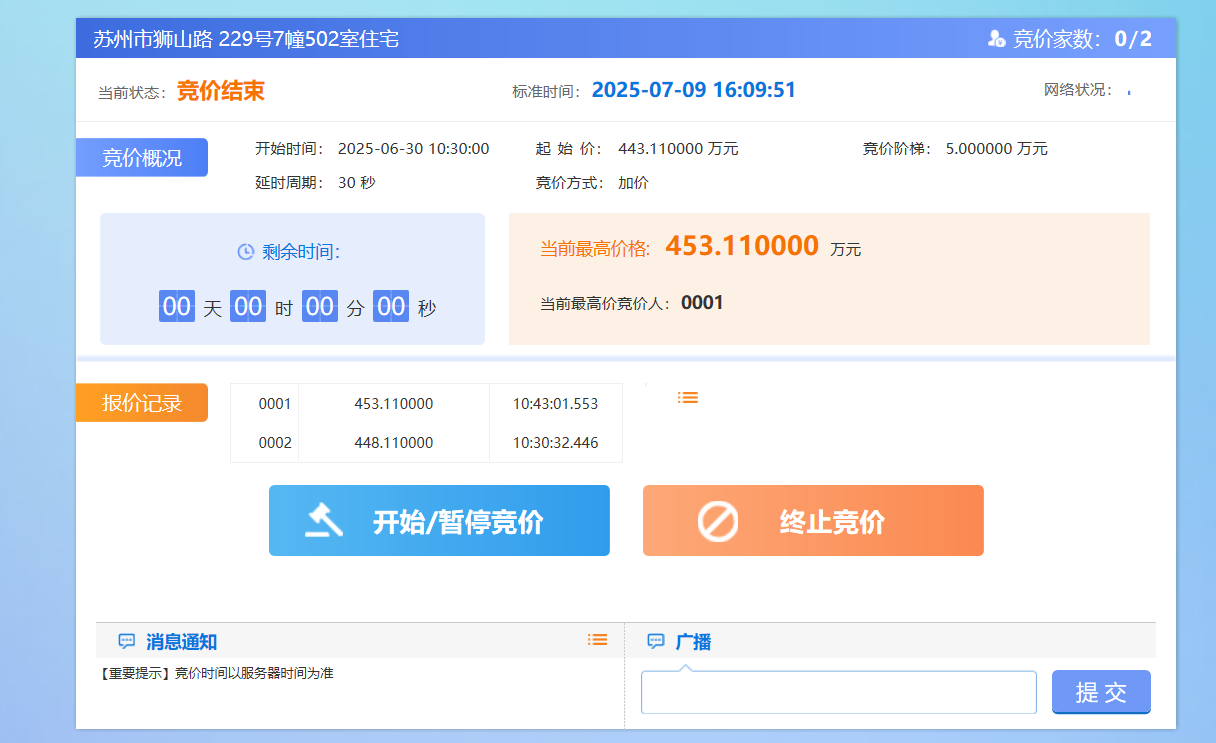This screenshot has height=743, width=1216.
Task: Click the chat bubble icon next to 消息通知
Action: click(x=127, y=642)
